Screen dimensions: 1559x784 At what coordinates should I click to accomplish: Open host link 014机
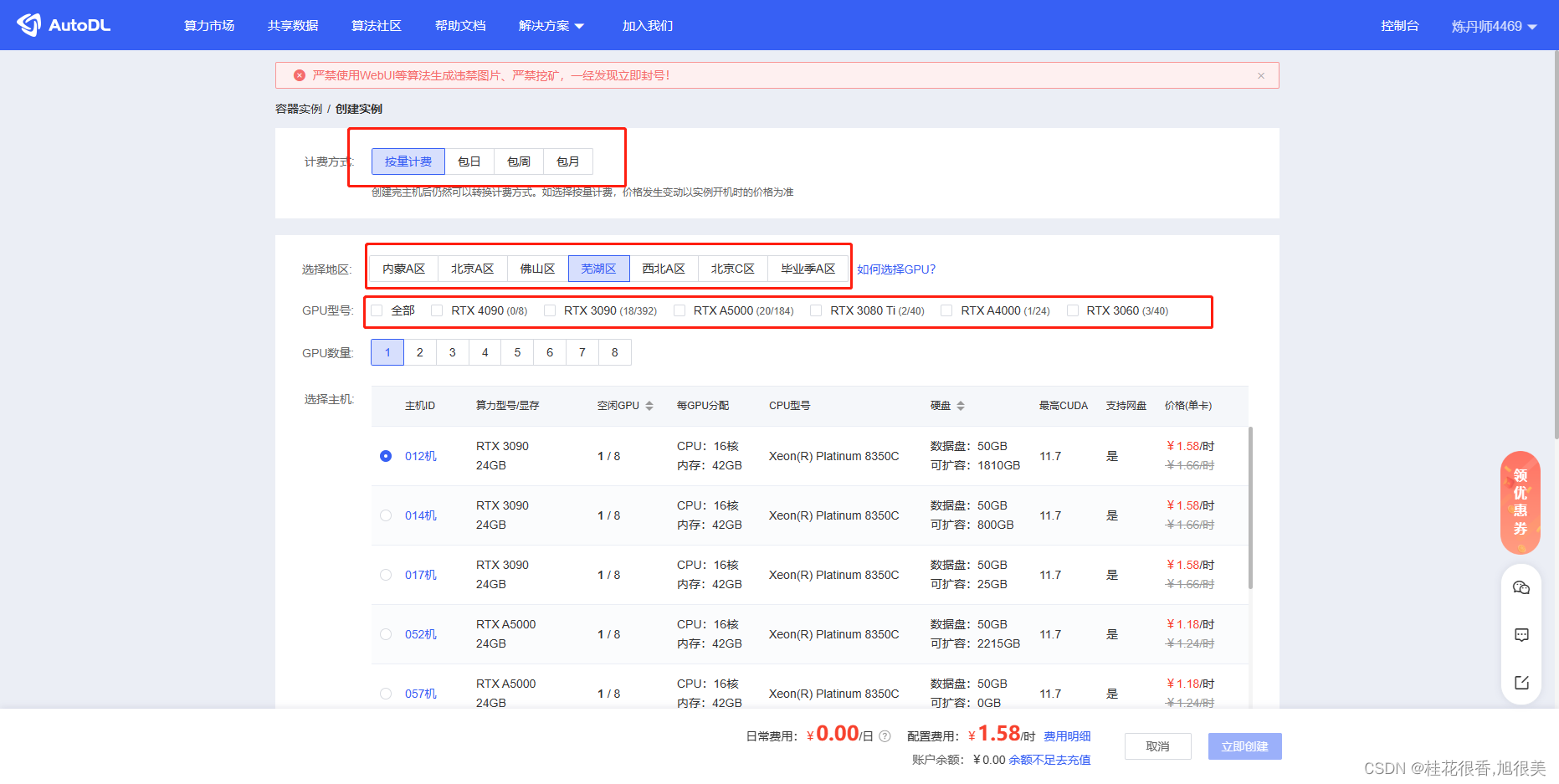(421, 515)
